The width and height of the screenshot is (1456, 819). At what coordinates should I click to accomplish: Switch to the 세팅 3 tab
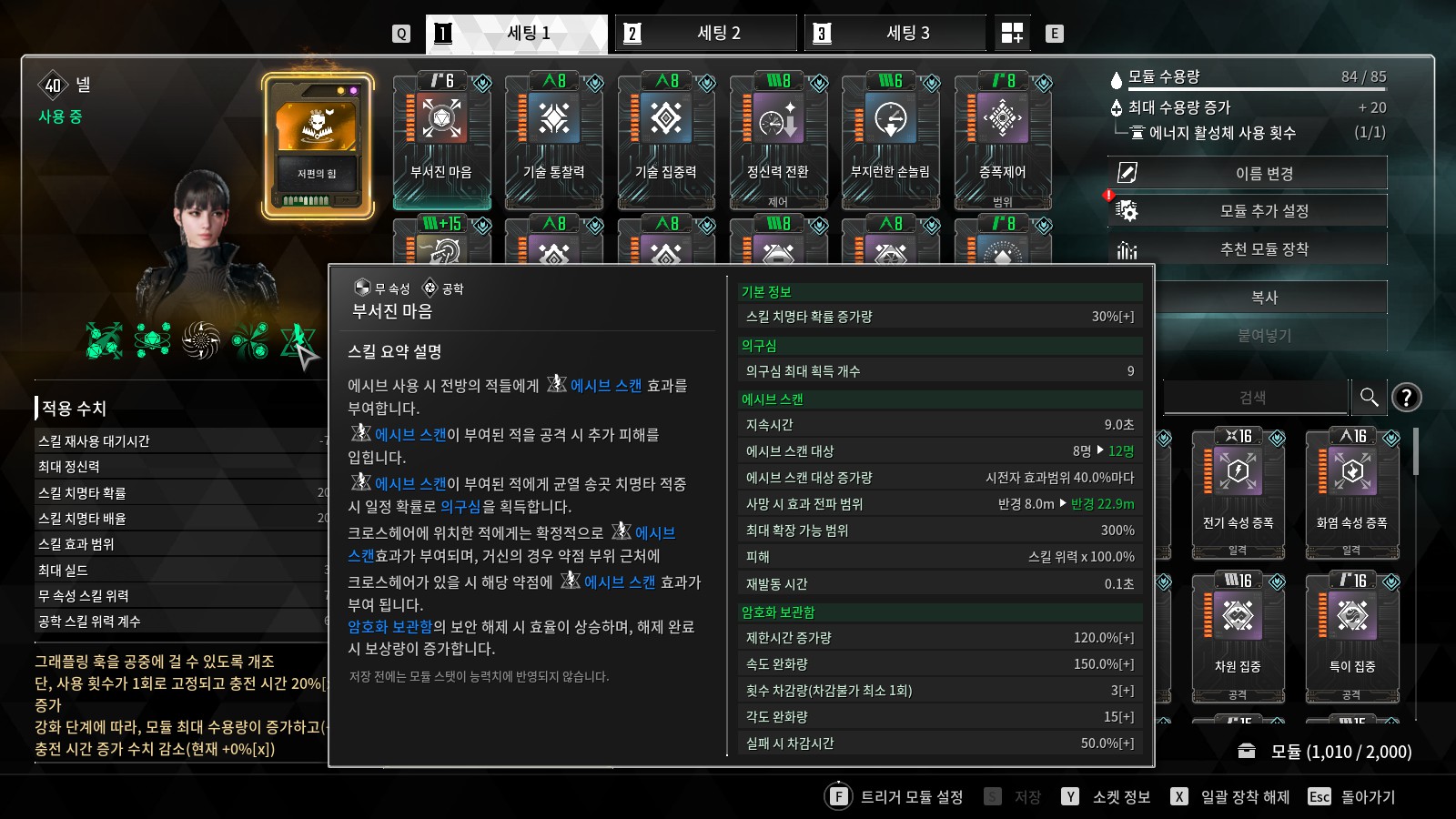(x=895, y=34)
